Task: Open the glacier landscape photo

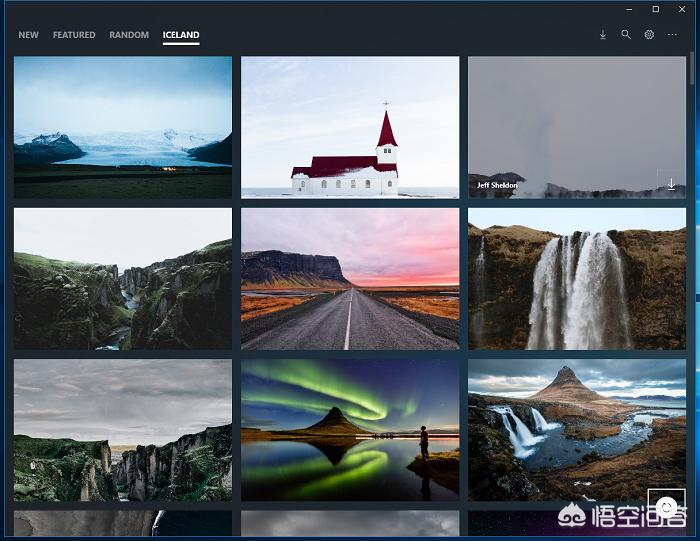Action: pos(123,126)
